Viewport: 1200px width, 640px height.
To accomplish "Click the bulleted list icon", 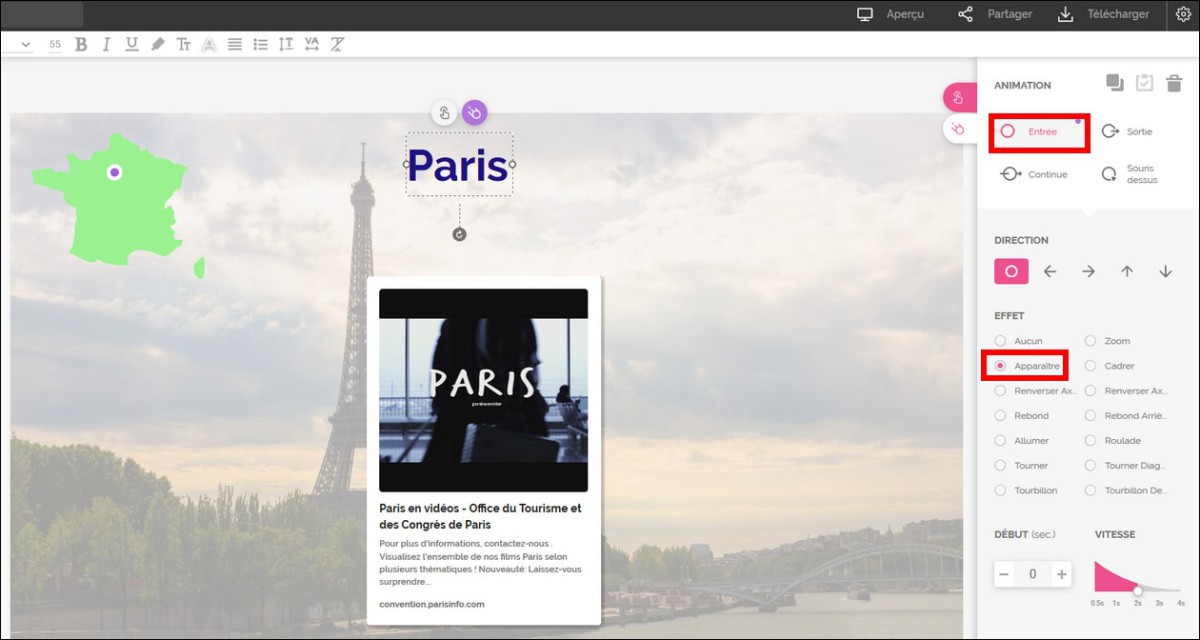I will coord(260,44).
